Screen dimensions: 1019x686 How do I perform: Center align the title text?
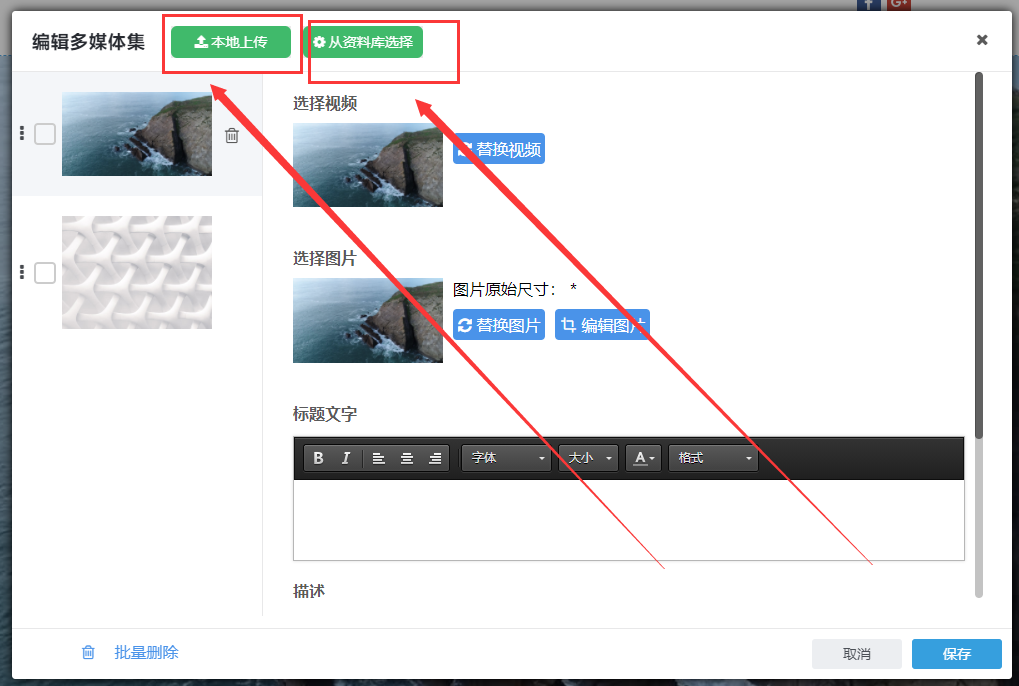(406, 458)
